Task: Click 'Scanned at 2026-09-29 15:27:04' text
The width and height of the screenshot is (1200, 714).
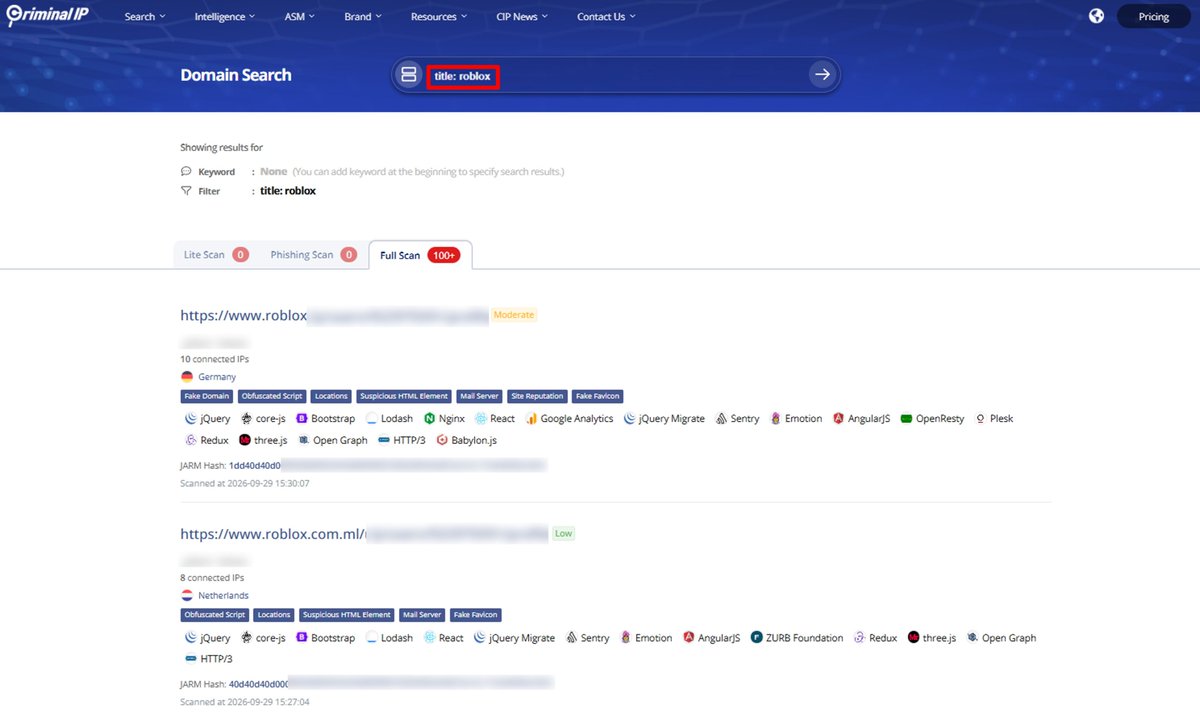Action: (244, 702)
